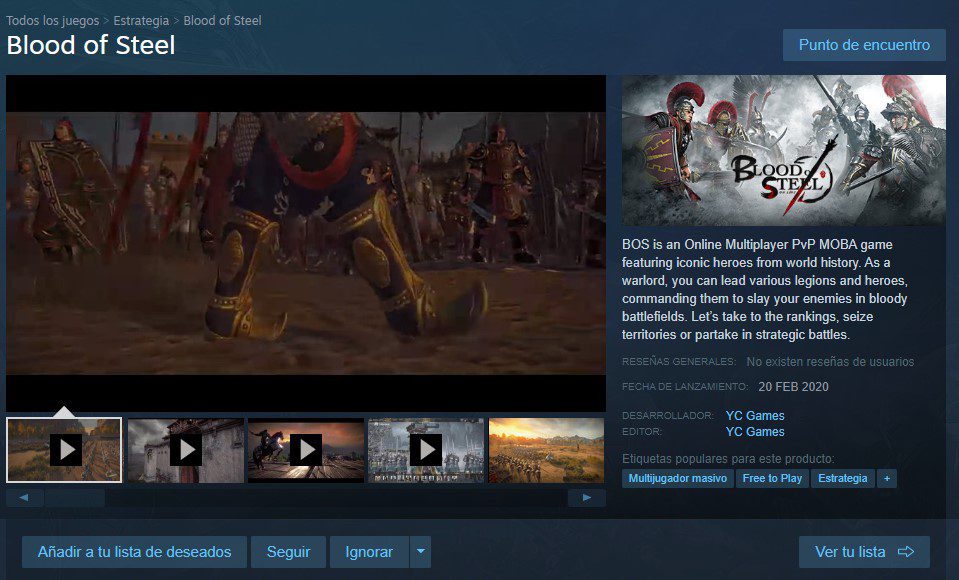The width and height of the screenshot is (959, 580).
Task: Click the right arrow of thumbnail strip
Action: 587,497
